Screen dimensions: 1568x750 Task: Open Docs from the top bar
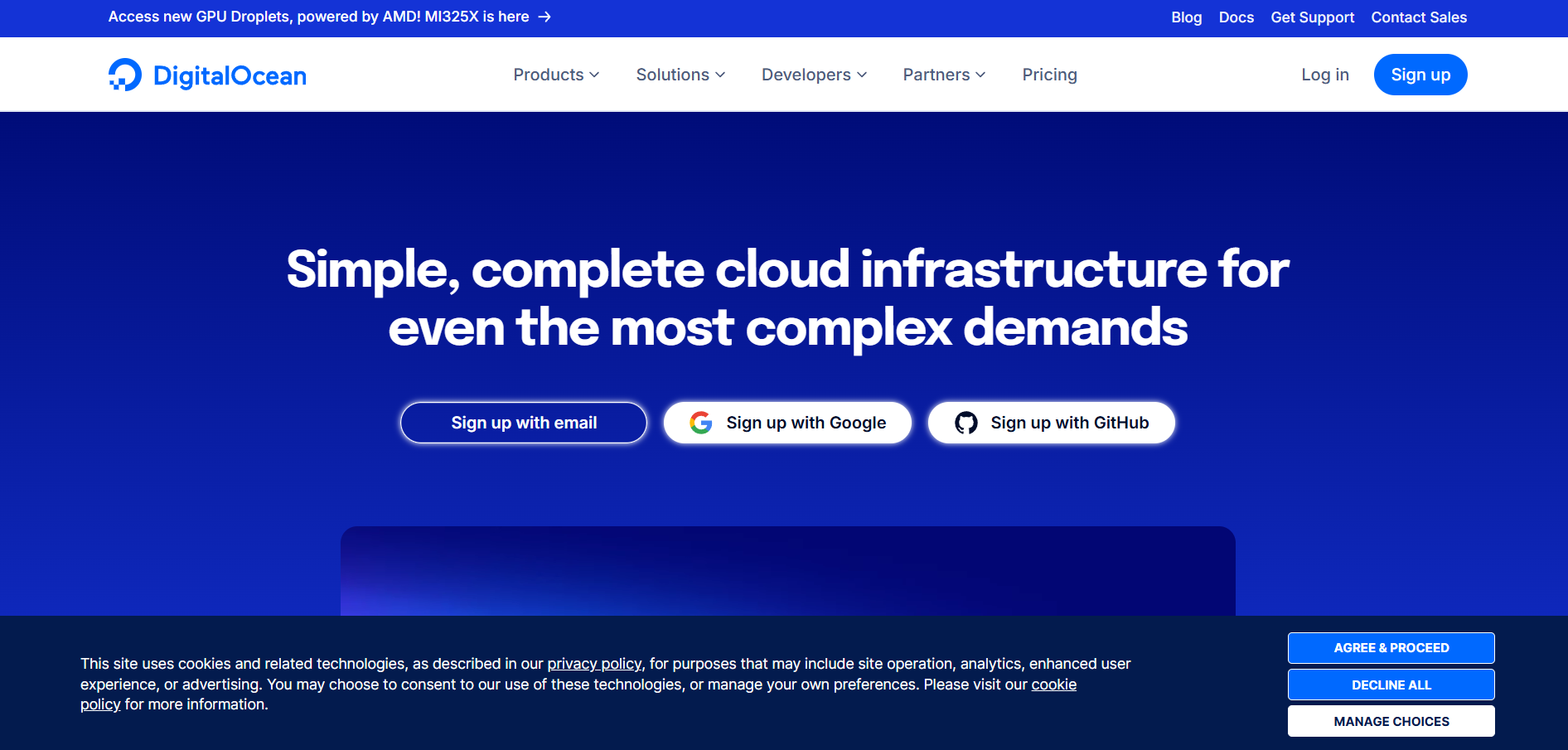coord(1236,17)
